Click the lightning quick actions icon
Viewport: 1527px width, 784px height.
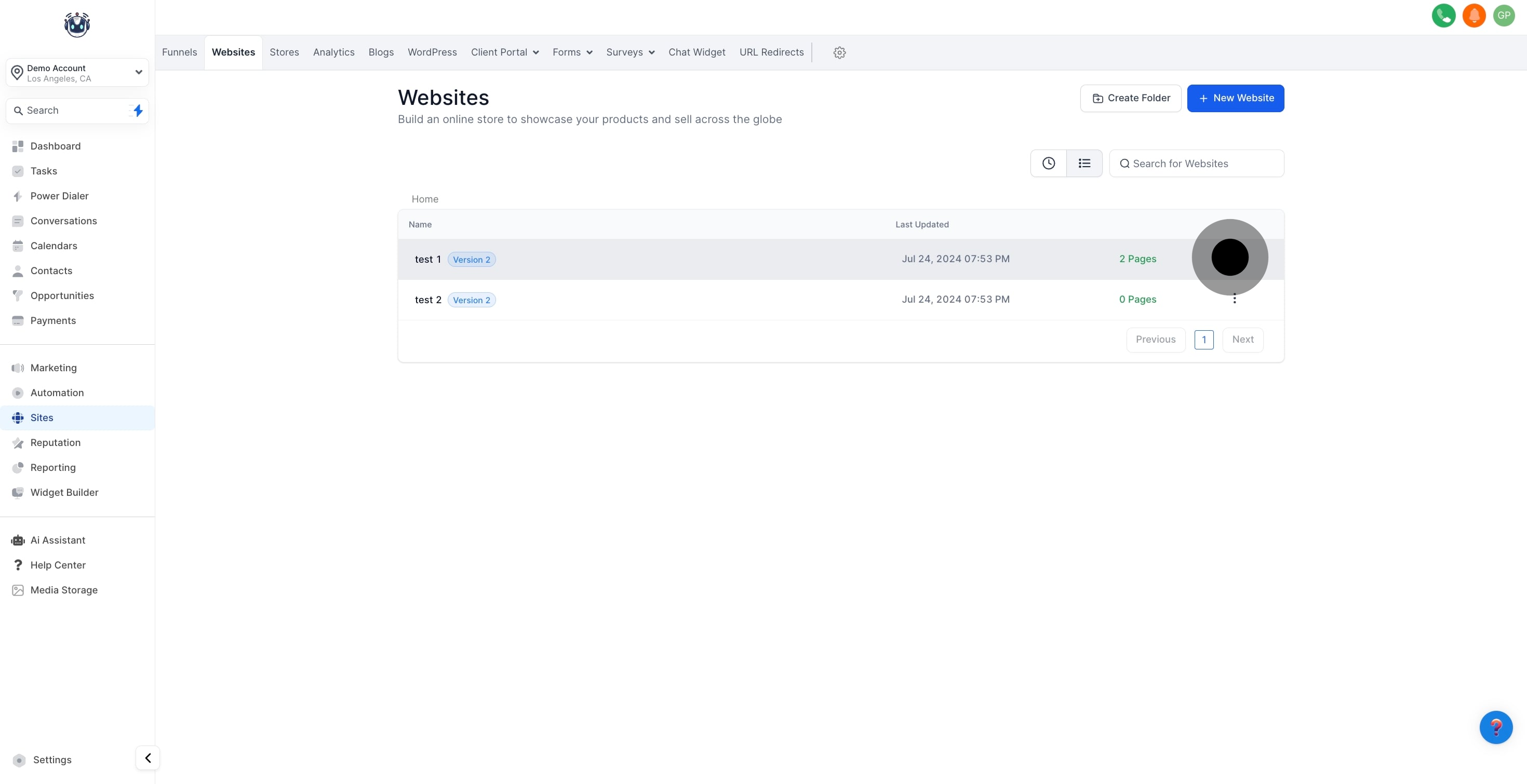click(138, 111)
